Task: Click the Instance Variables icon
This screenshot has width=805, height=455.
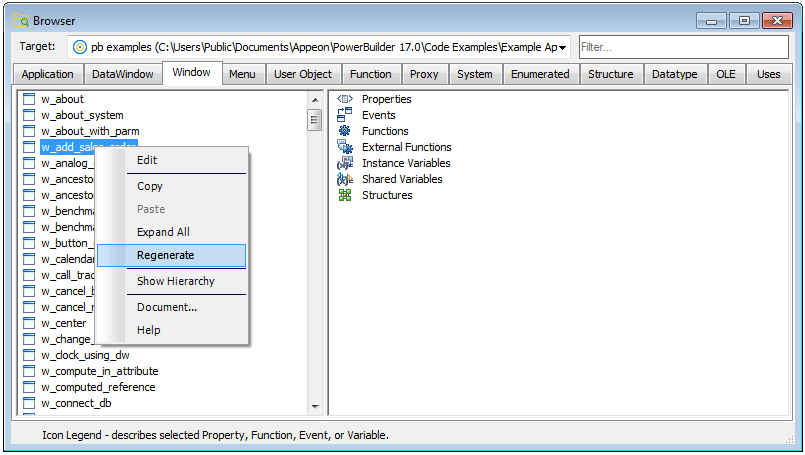Action: [345, 163]
